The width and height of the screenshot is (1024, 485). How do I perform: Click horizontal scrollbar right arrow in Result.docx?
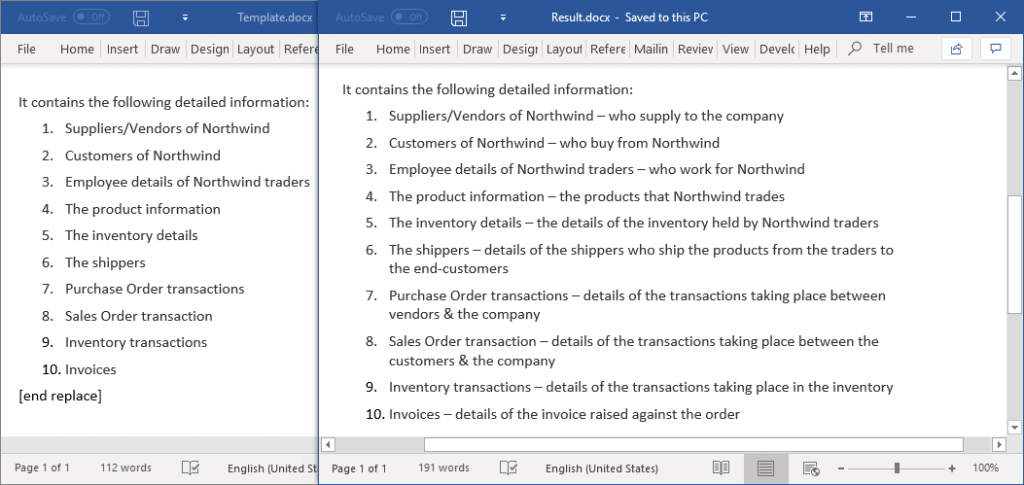[999, 445]
